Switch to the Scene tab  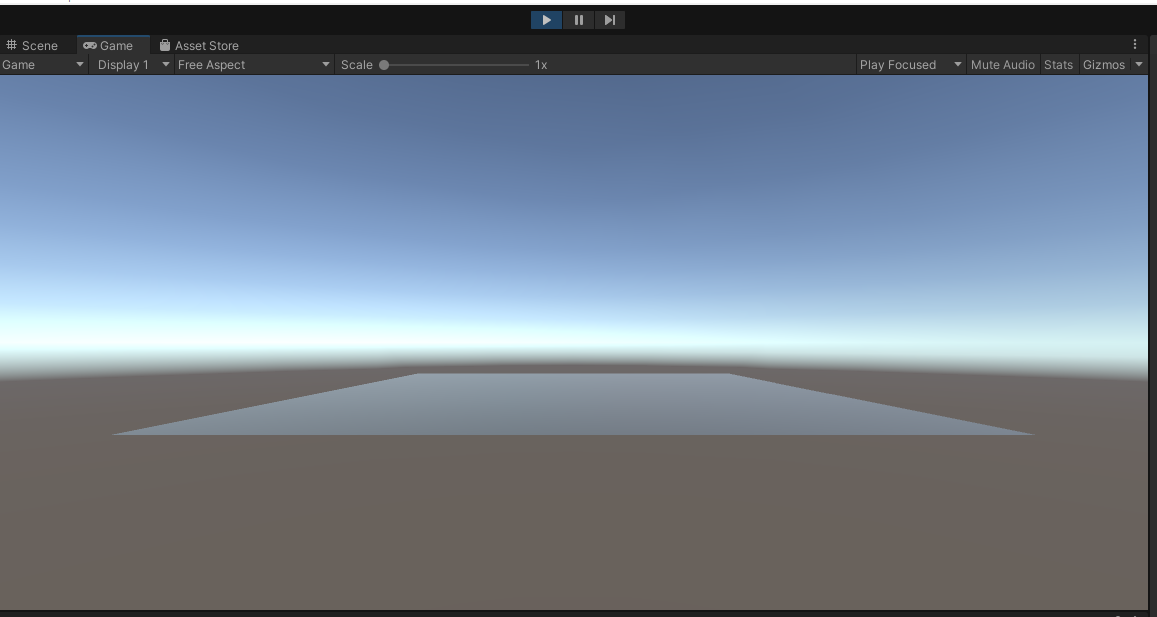(x=32, y=45)
